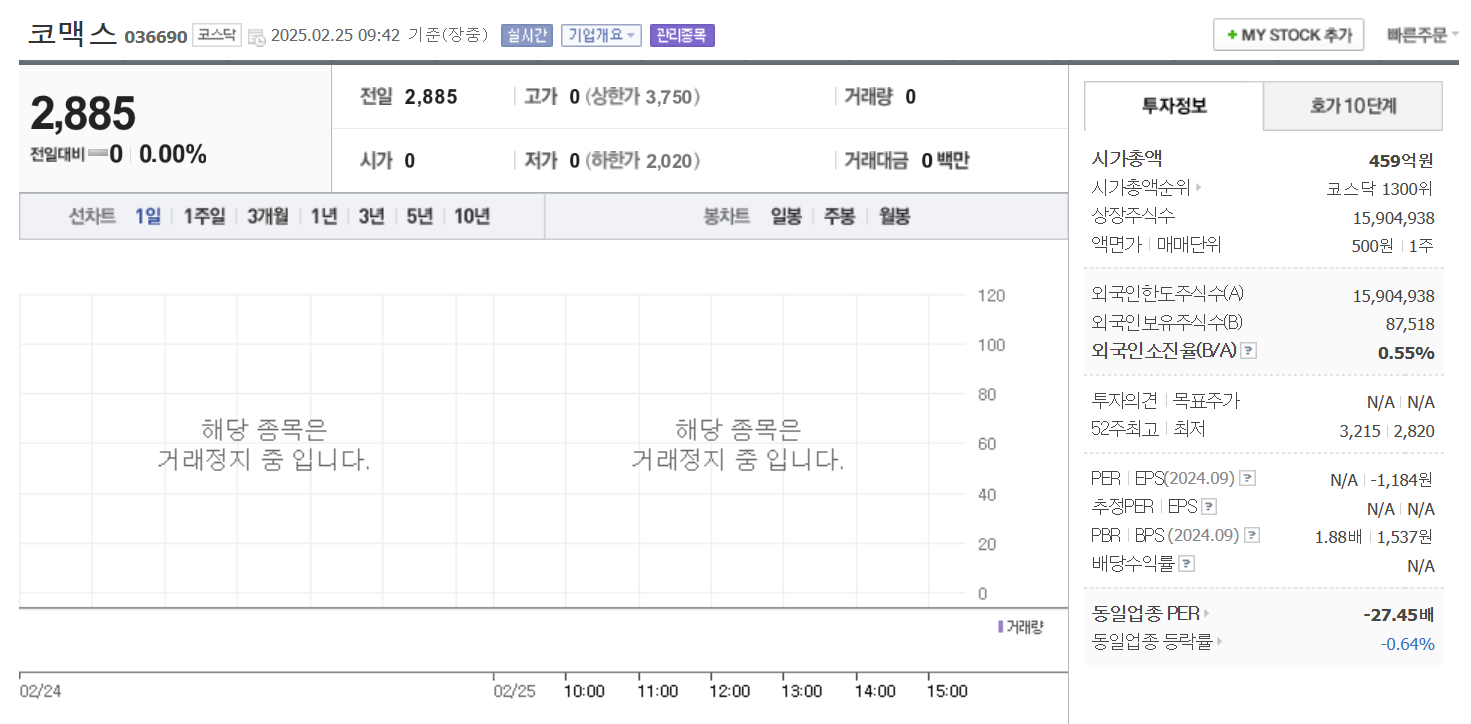The height and width of the screenshot is (724, 1471).
Task: Click the 관리종목 button
Action: (681, 36)
